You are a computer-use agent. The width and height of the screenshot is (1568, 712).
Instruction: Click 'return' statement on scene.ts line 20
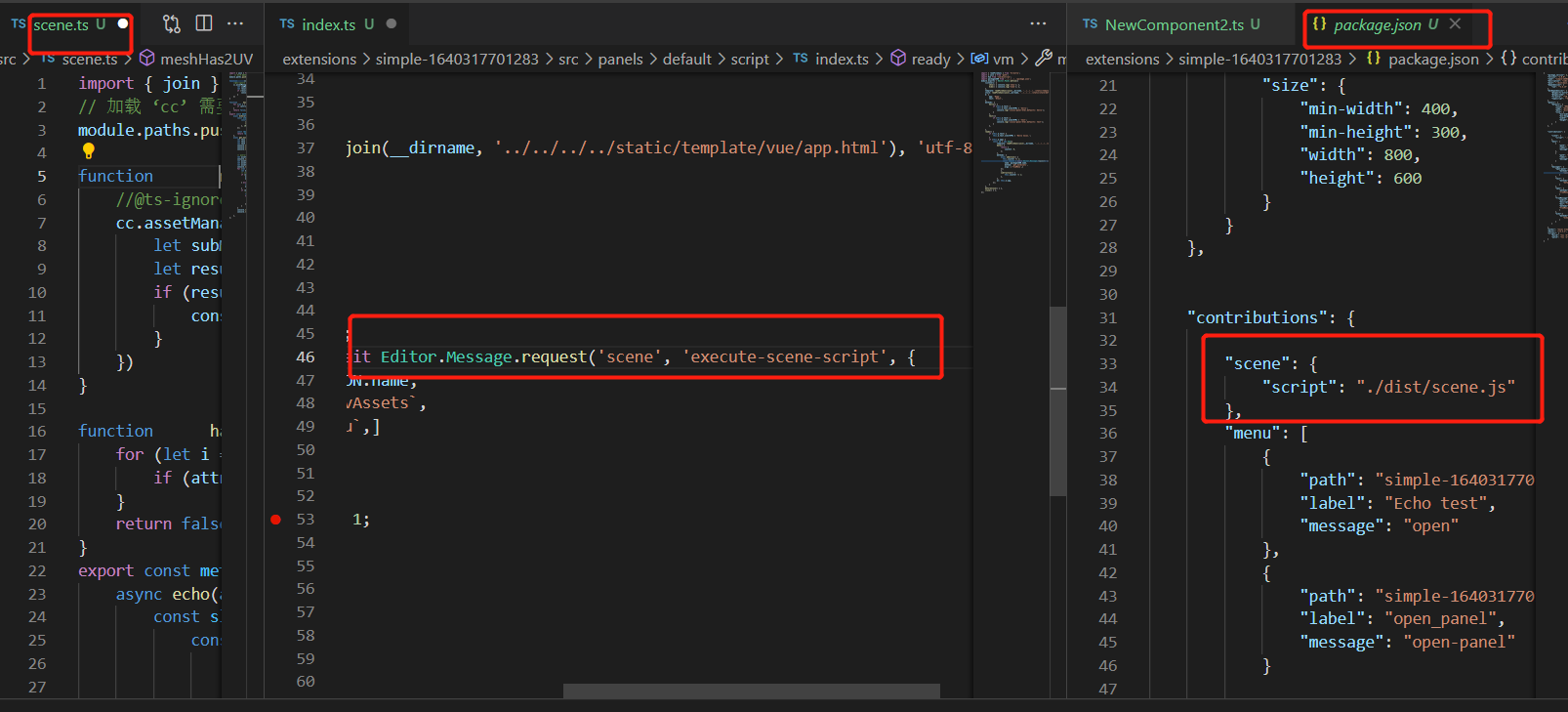(x=144, y=524)
